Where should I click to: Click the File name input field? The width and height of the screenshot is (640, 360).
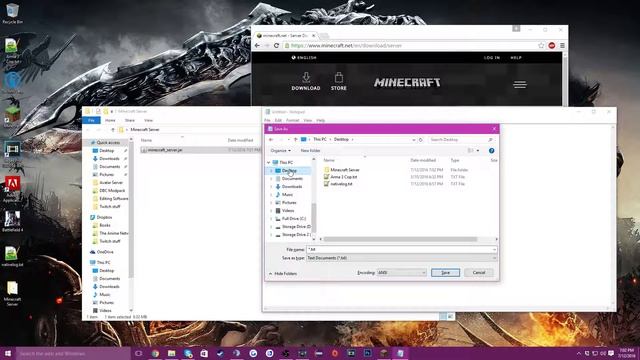tap(402, 249)
